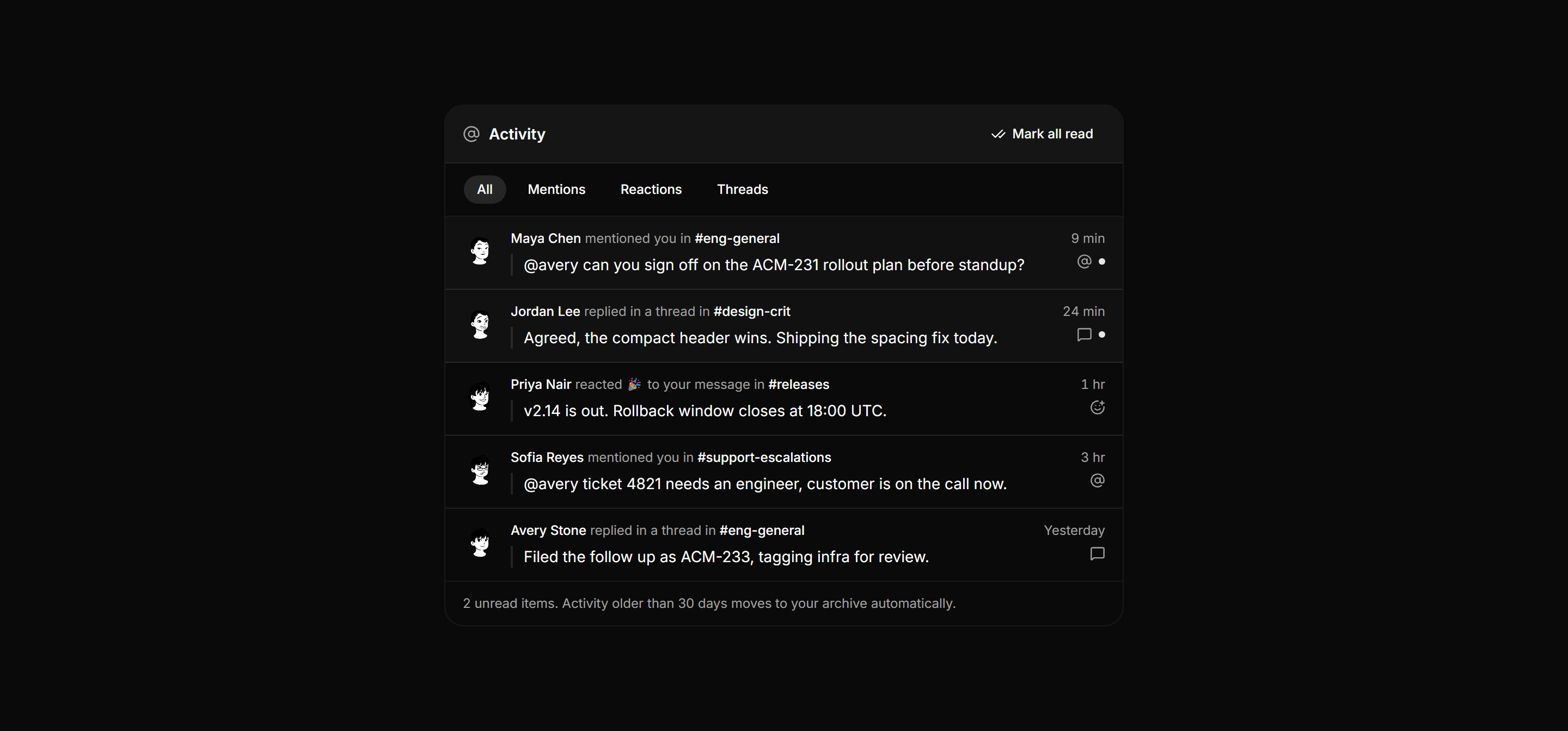Click the name Maya Chen
Image resolution: width=1568 pixels, height=731 pixels.
546,238
